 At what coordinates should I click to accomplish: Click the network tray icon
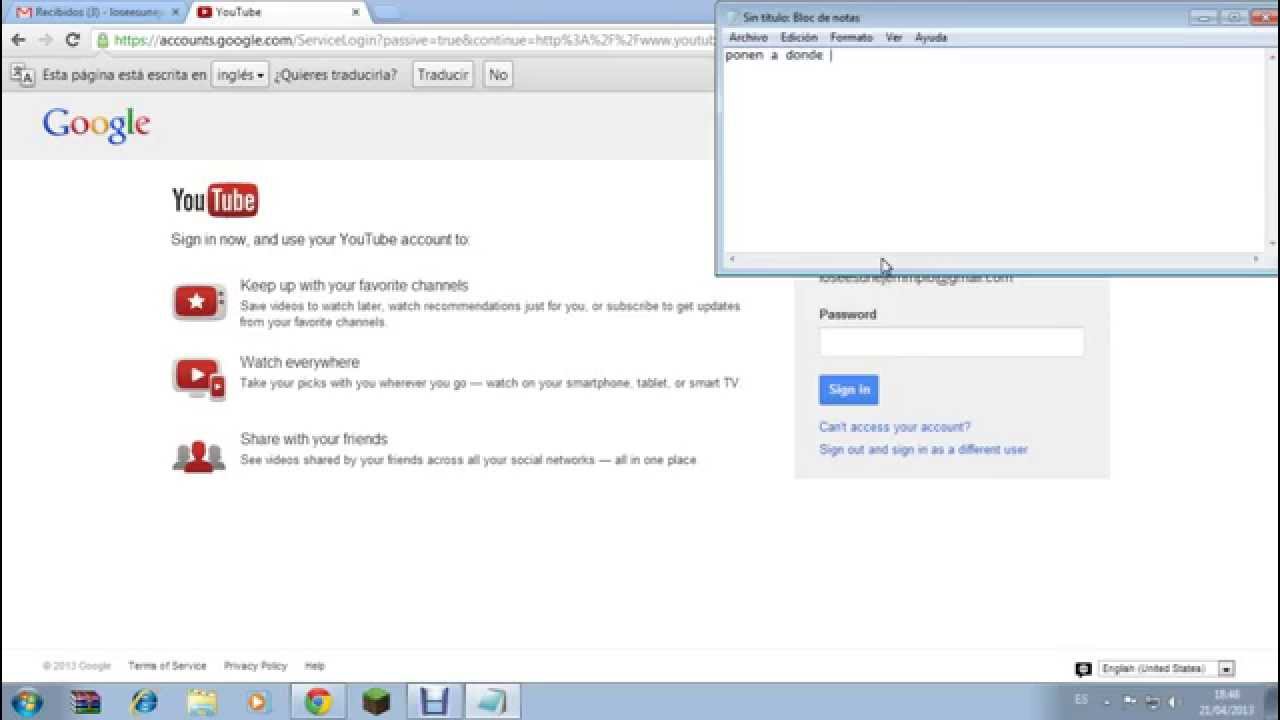[1152, 702]
